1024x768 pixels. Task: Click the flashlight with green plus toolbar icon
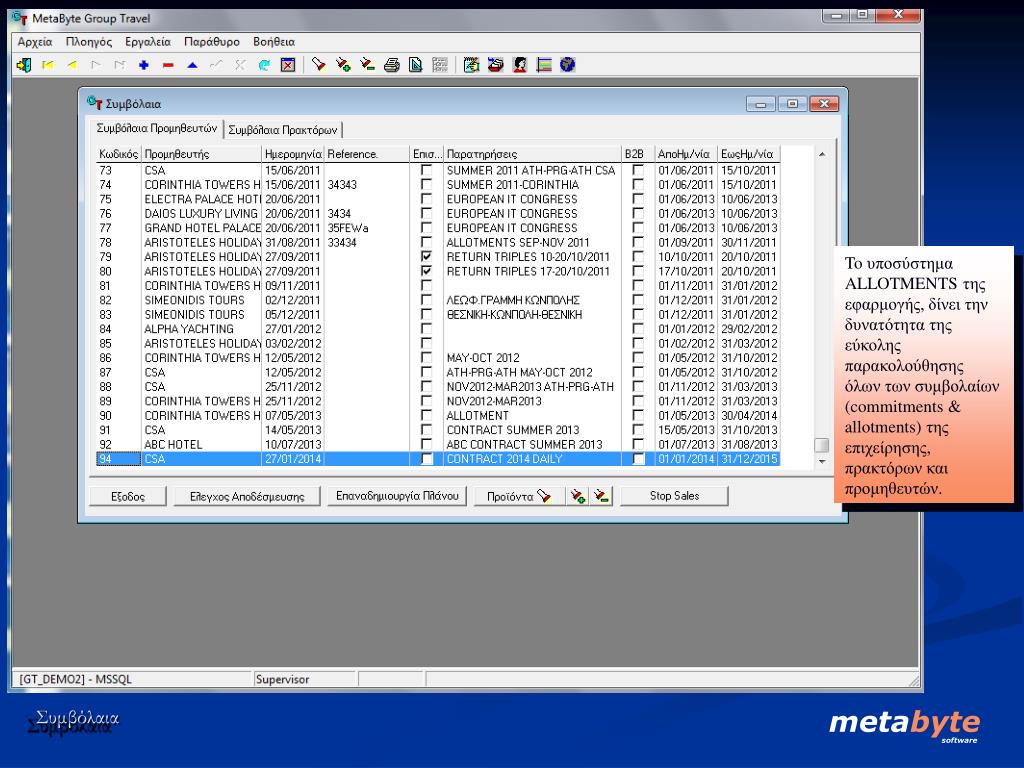click(x=343, y=65)
